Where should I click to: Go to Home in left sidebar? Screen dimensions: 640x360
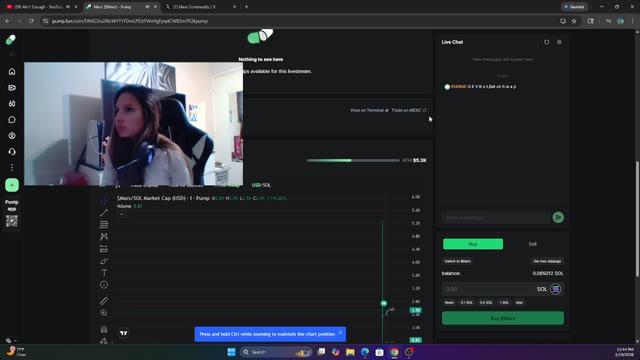[12, 72]
